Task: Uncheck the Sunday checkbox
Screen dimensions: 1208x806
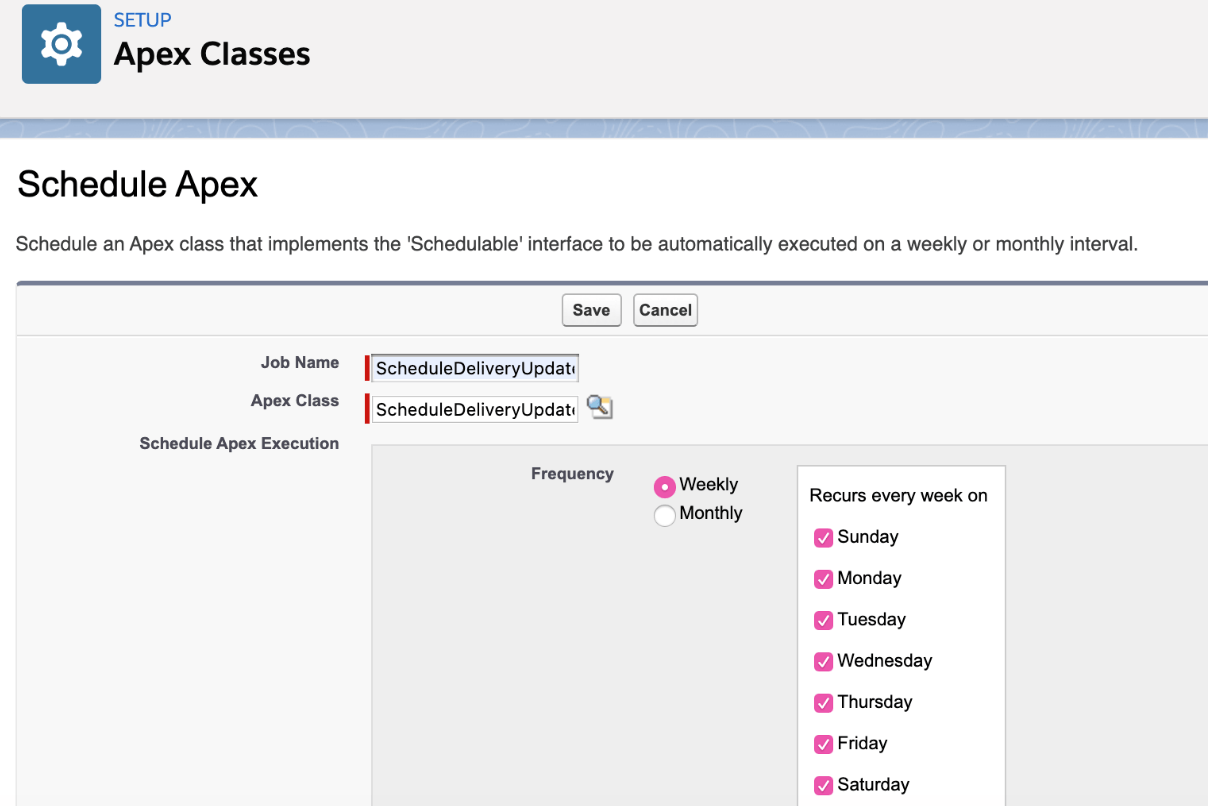Action: [822, 537]
